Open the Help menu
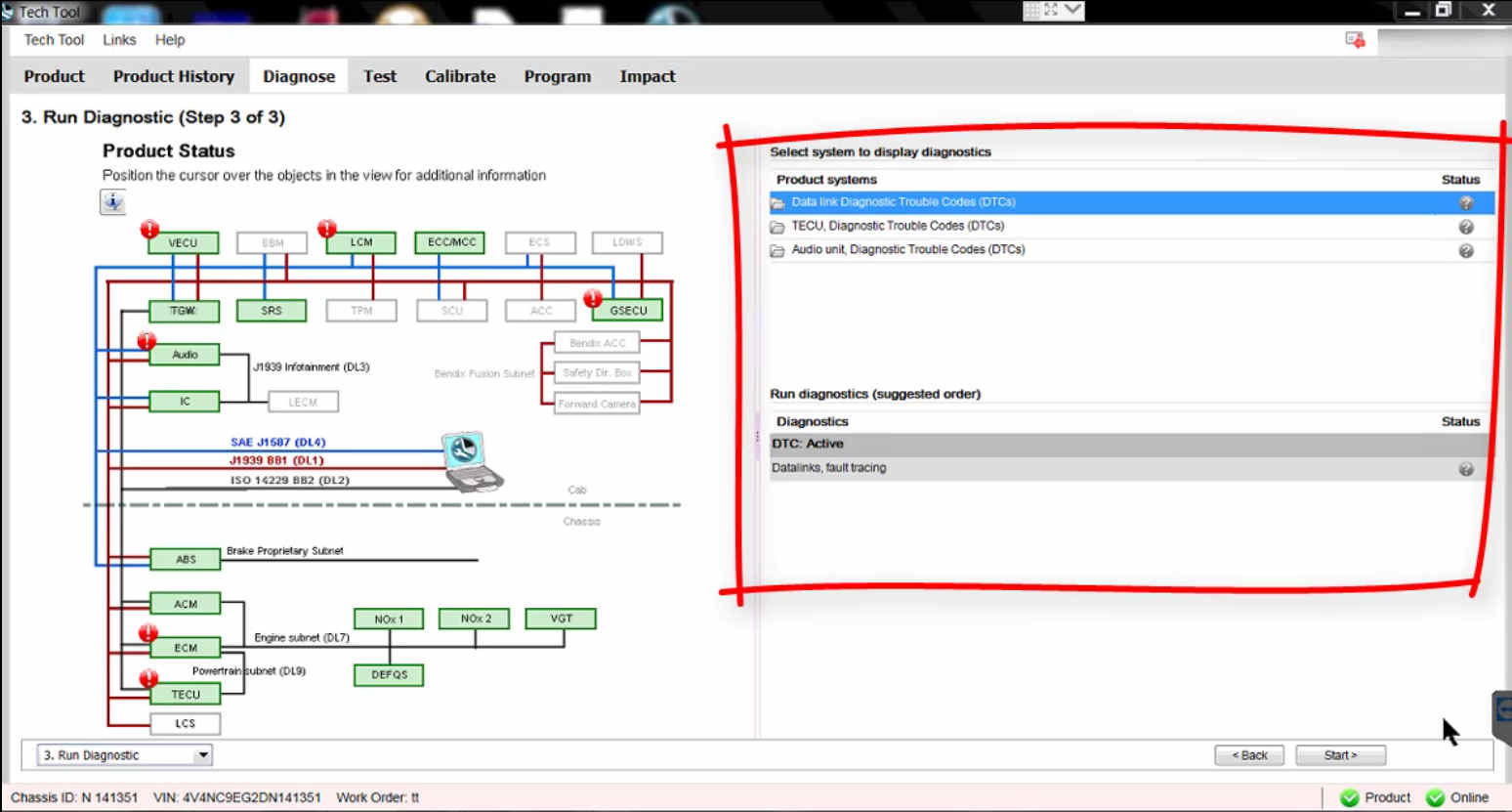This screenshot has height=812, width=1512. [x=170, y=40]
